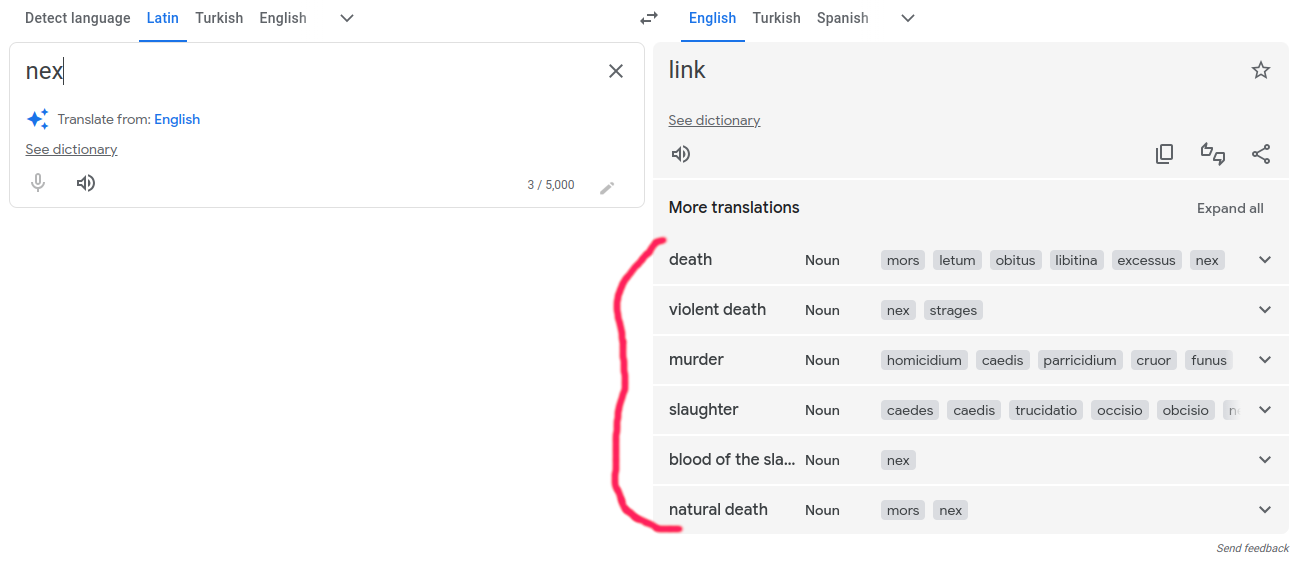1304x564 pixels.
Task: Click the 'parricidium' synonym chip
Action: [1080, 360]
